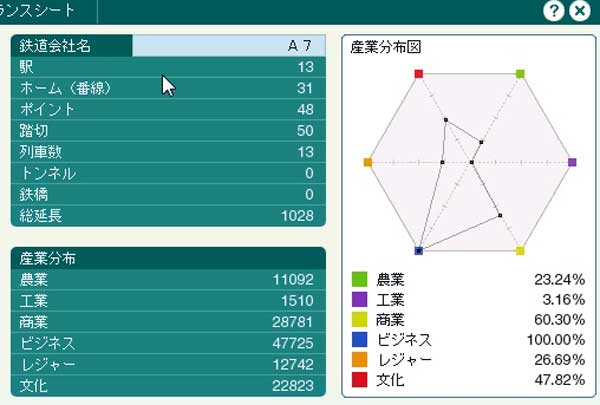Click the blue business vertex on radar chart
The width and height of the screenshot is (600, 405).
tap(419, 250)
